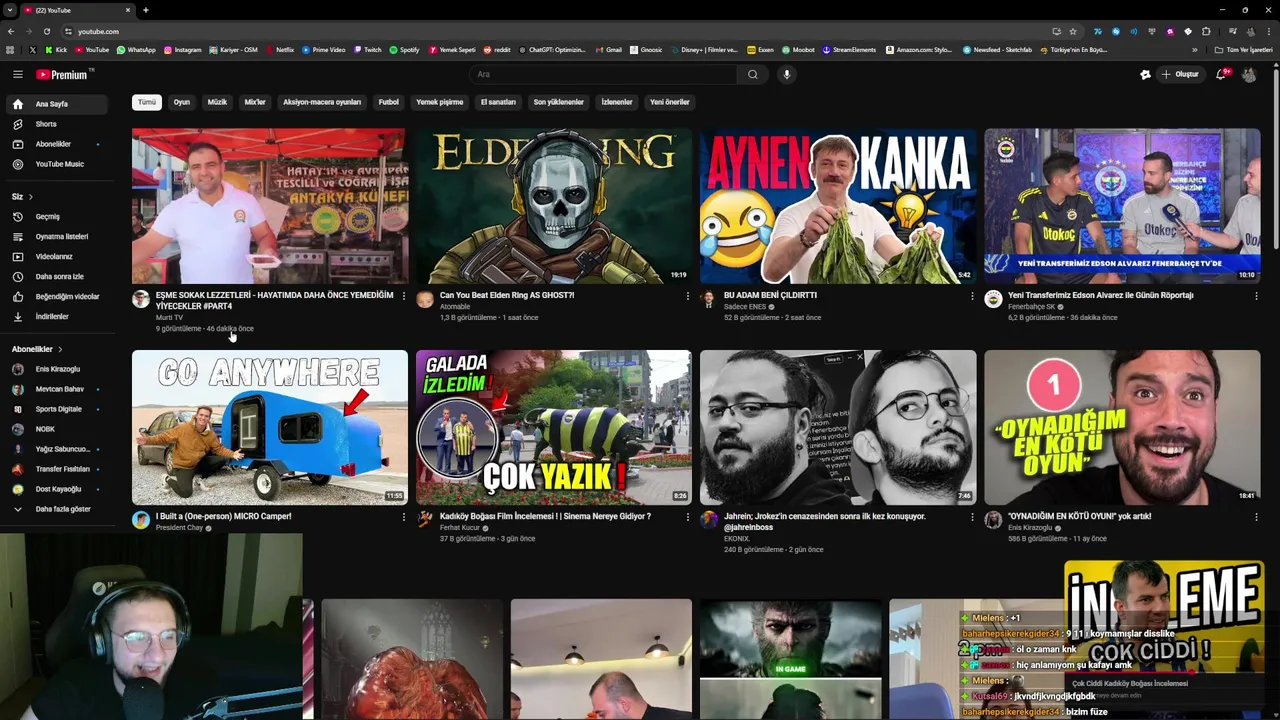The width and height of the screenshot is (1280, 720).
Task: Open the Twitch bookmark
Action: pyautogui.click(x=367, y=49)
